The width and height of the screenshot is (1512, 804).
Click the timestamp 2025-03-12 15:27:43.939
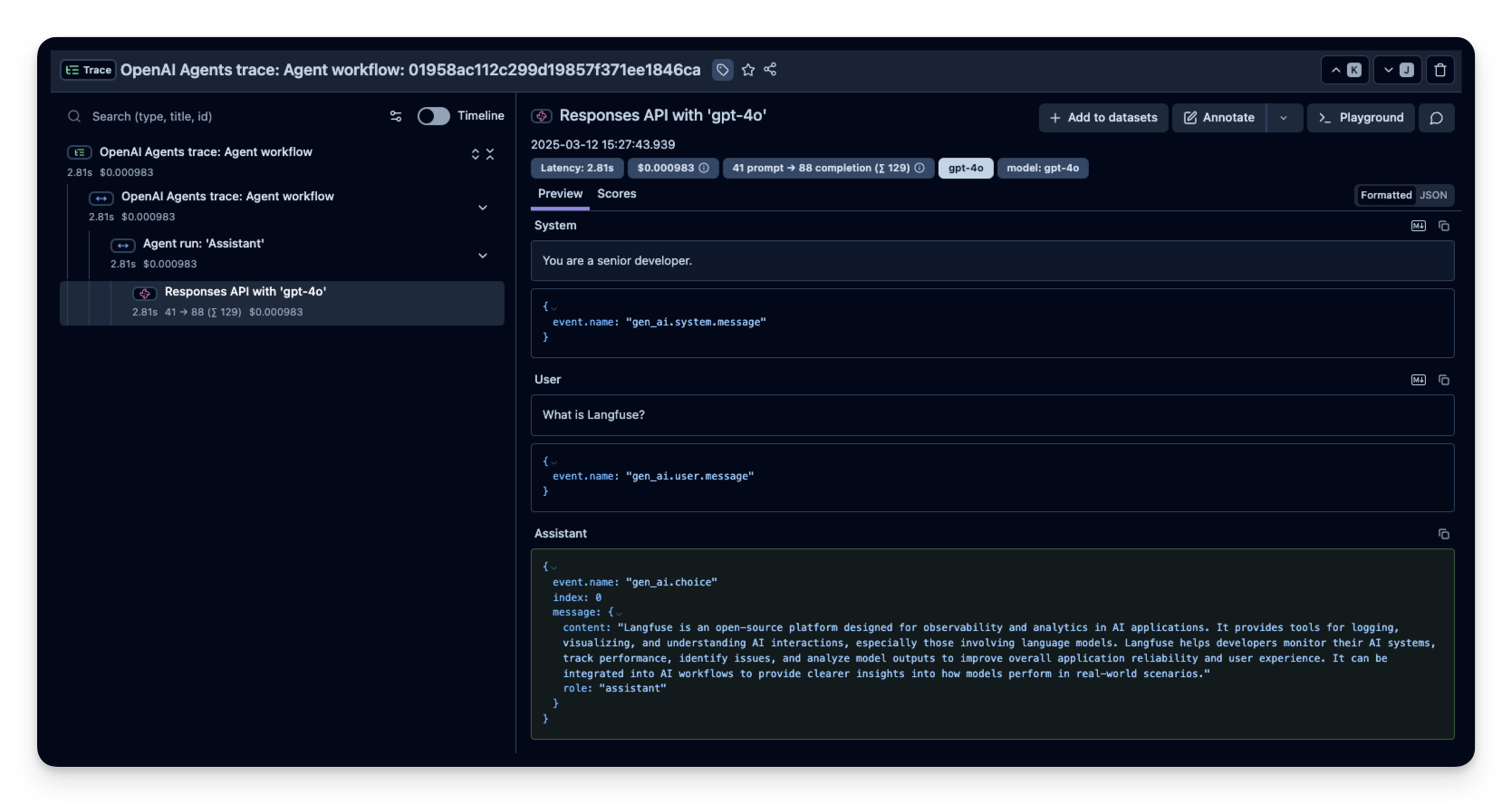(602, 145)
